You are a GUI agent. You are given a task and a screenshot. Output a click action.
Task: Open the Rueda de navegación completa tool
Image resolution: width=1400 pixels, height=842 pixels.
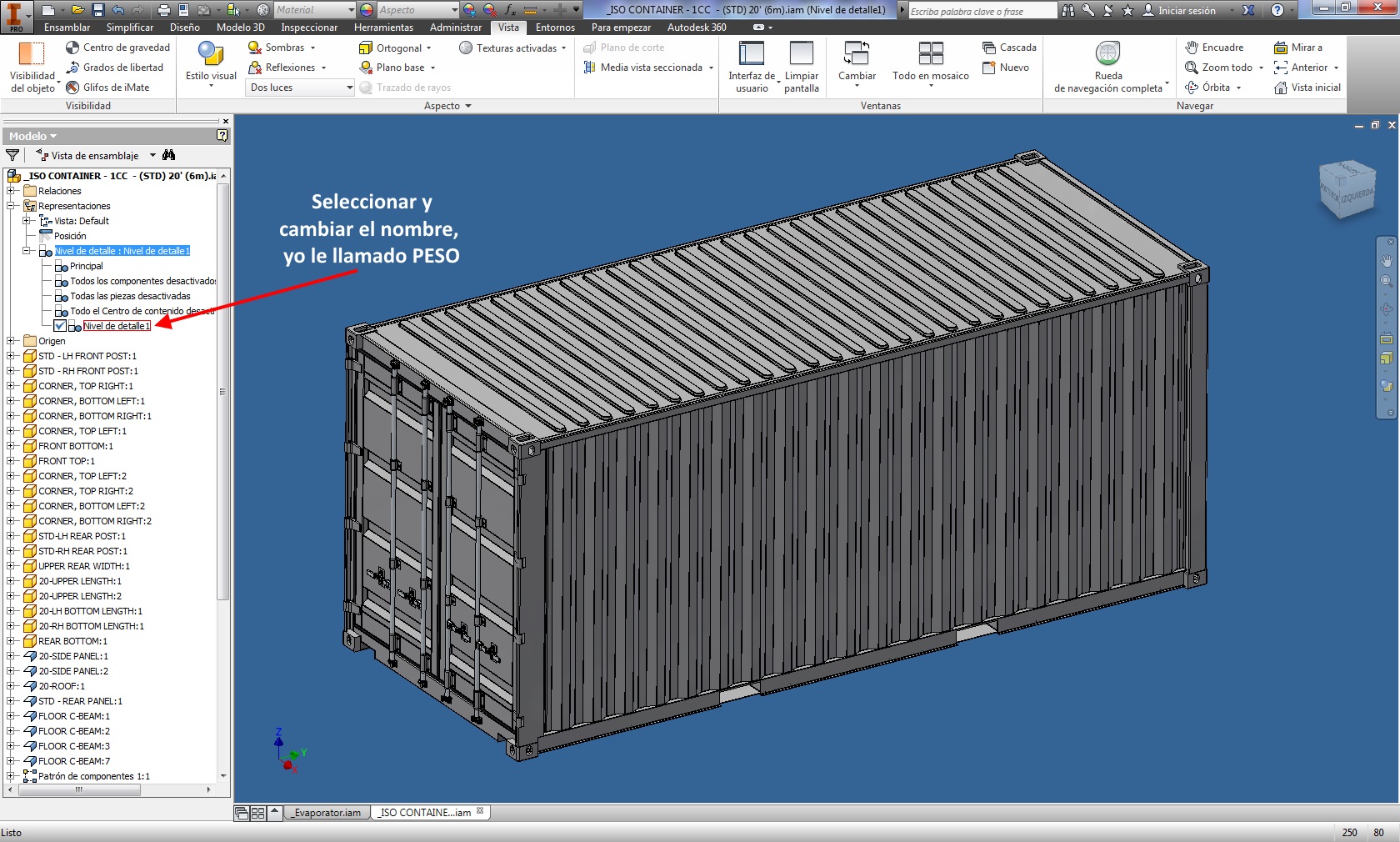[x=1107, y=55]
